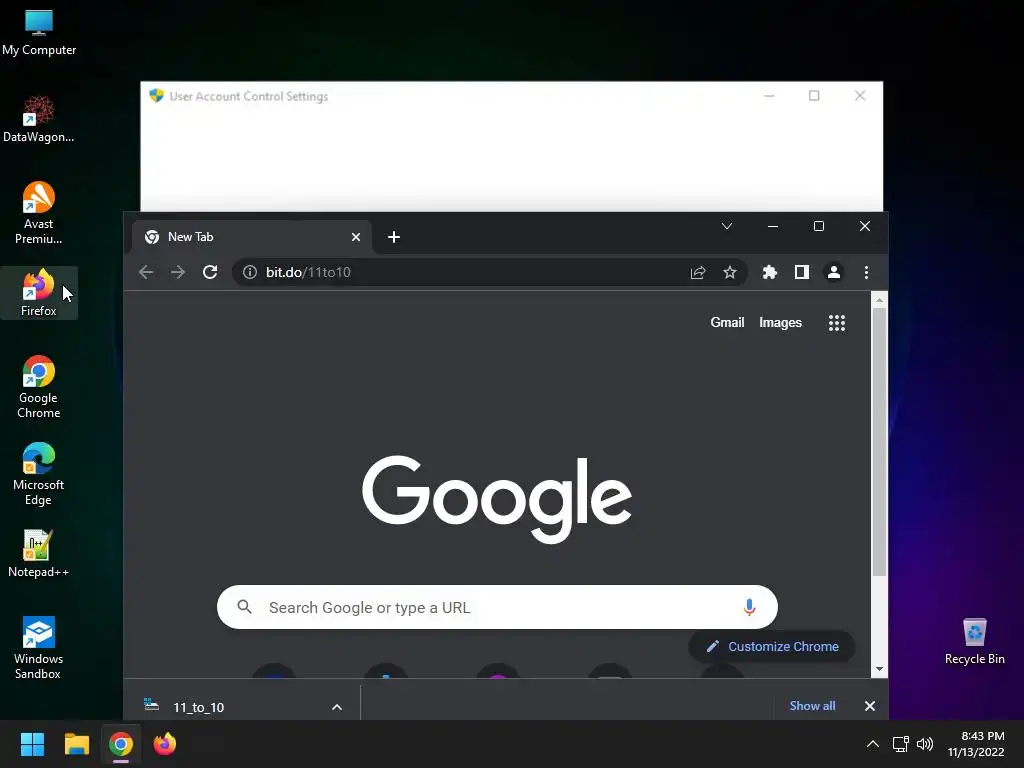1024x768 pixels.
Task: Show hidden system tray icons
Action: pos(872,744)
